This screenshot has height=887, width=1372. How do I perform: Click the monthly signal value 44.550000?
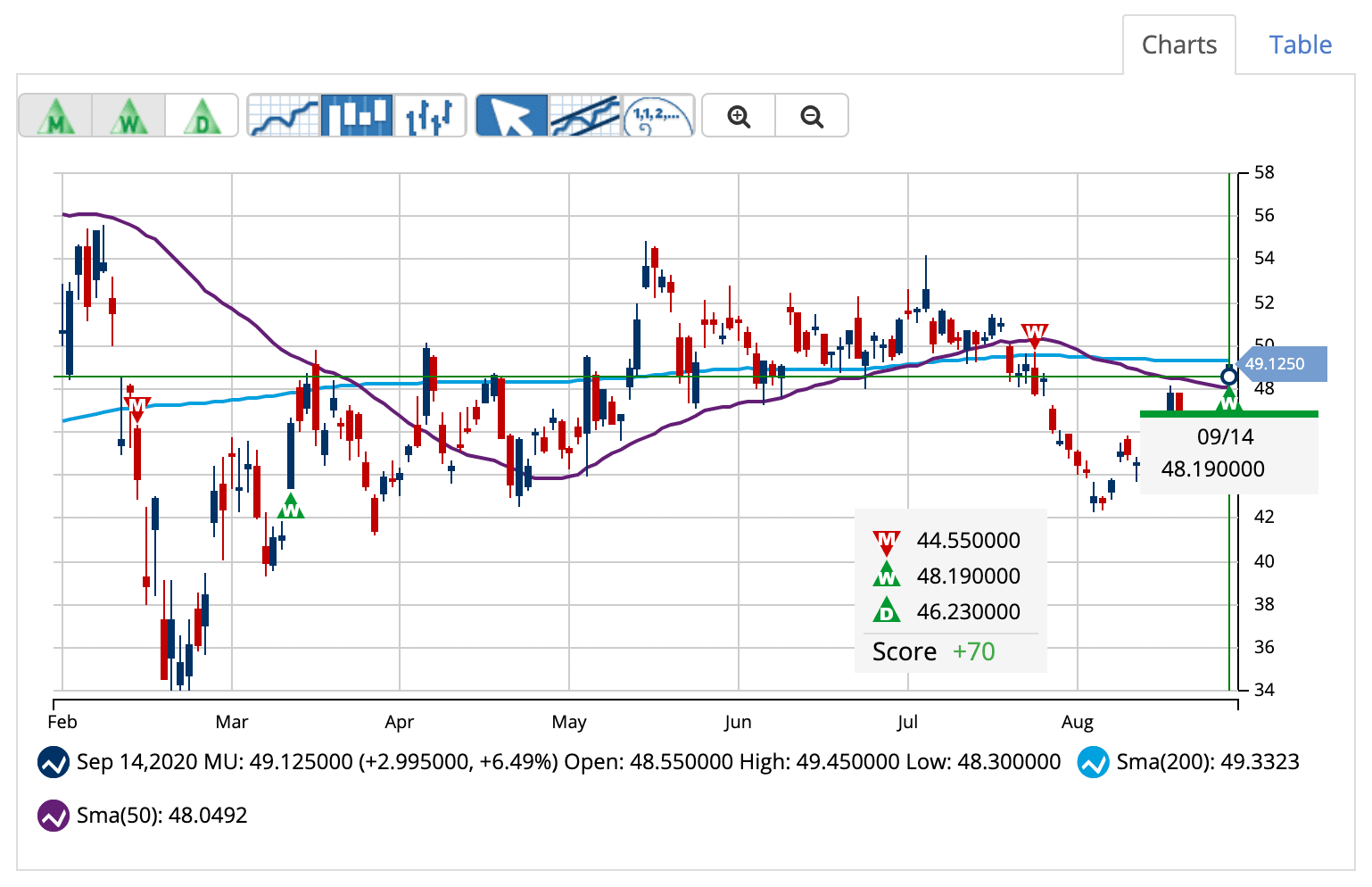pyautogui.click(x=968, y=541)
